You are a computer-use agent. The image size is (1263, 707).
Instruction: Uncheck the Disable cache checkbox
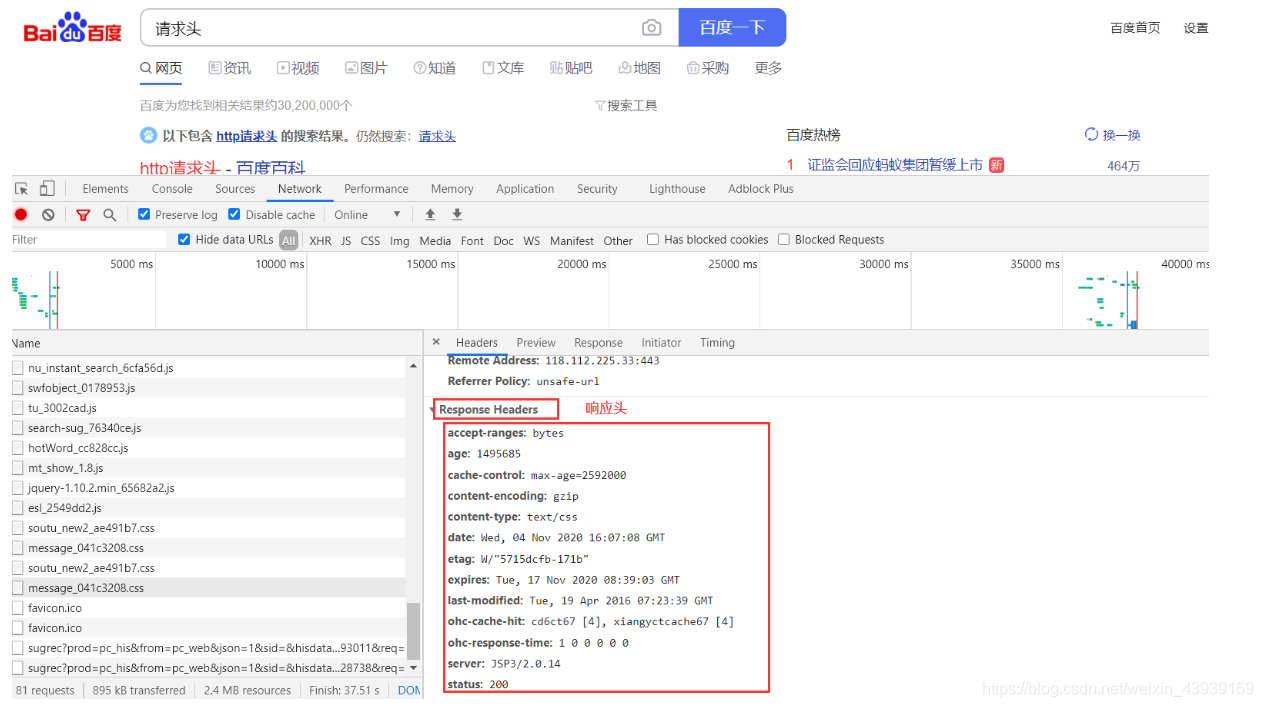(234, 214)
